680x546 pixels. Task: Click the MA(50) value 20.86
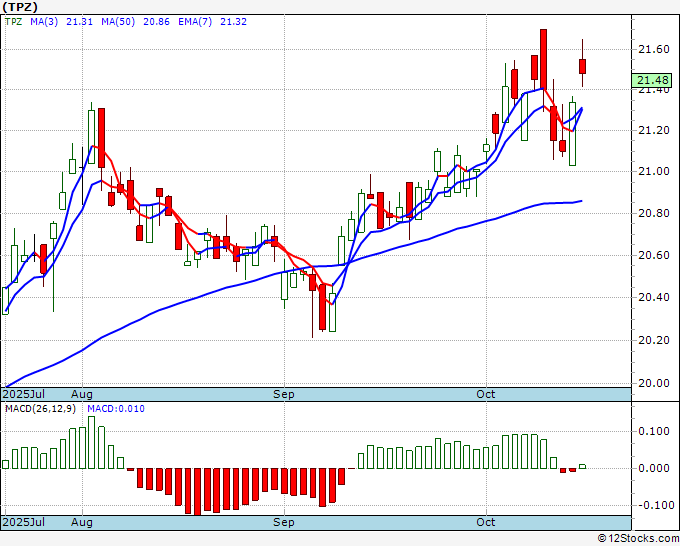click(x=156, y=22)
